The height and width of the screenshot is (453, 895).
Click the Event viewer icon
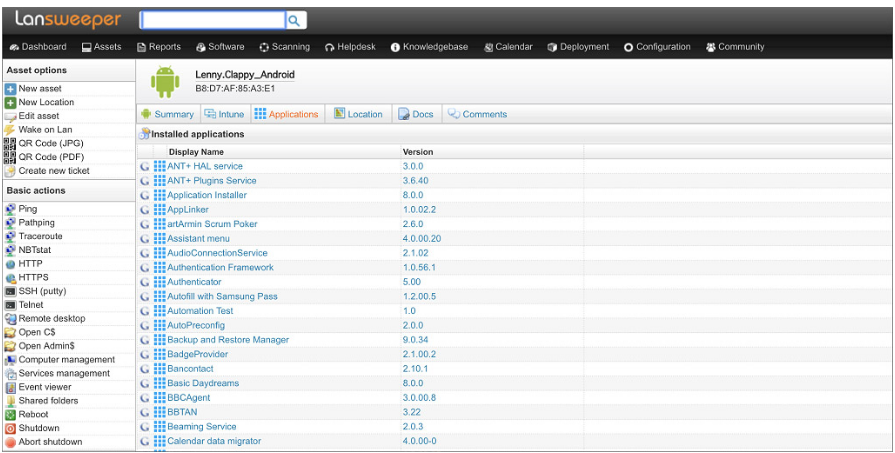pyautogui.click(x=10, y=387)
